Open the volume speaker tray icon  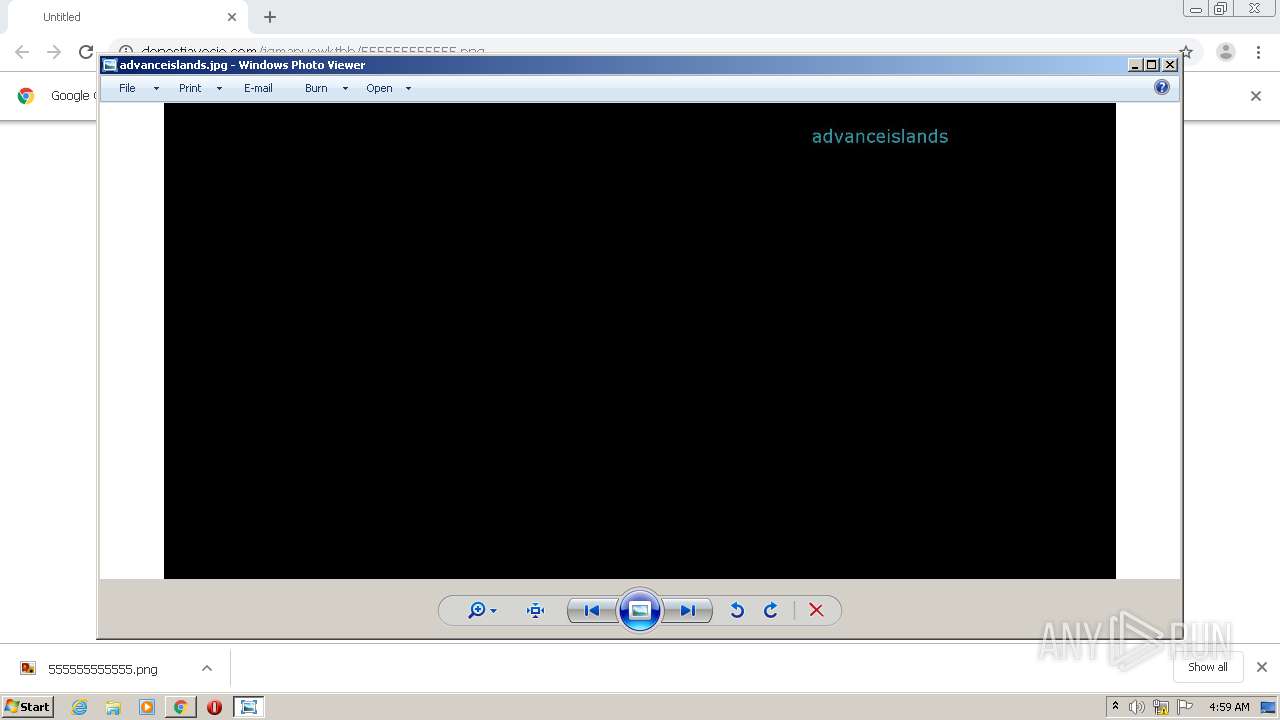point(1137,707)
